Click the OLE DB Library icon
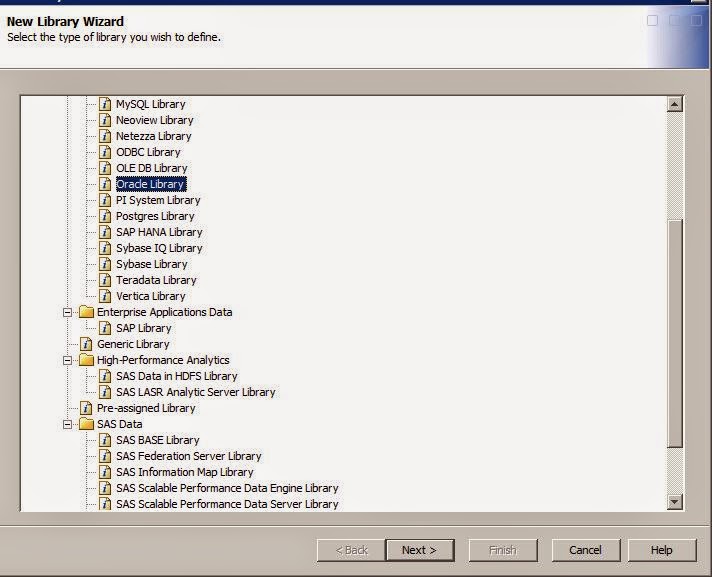The width and height of the screenshot is (712, 577). (x=105, y=168)
